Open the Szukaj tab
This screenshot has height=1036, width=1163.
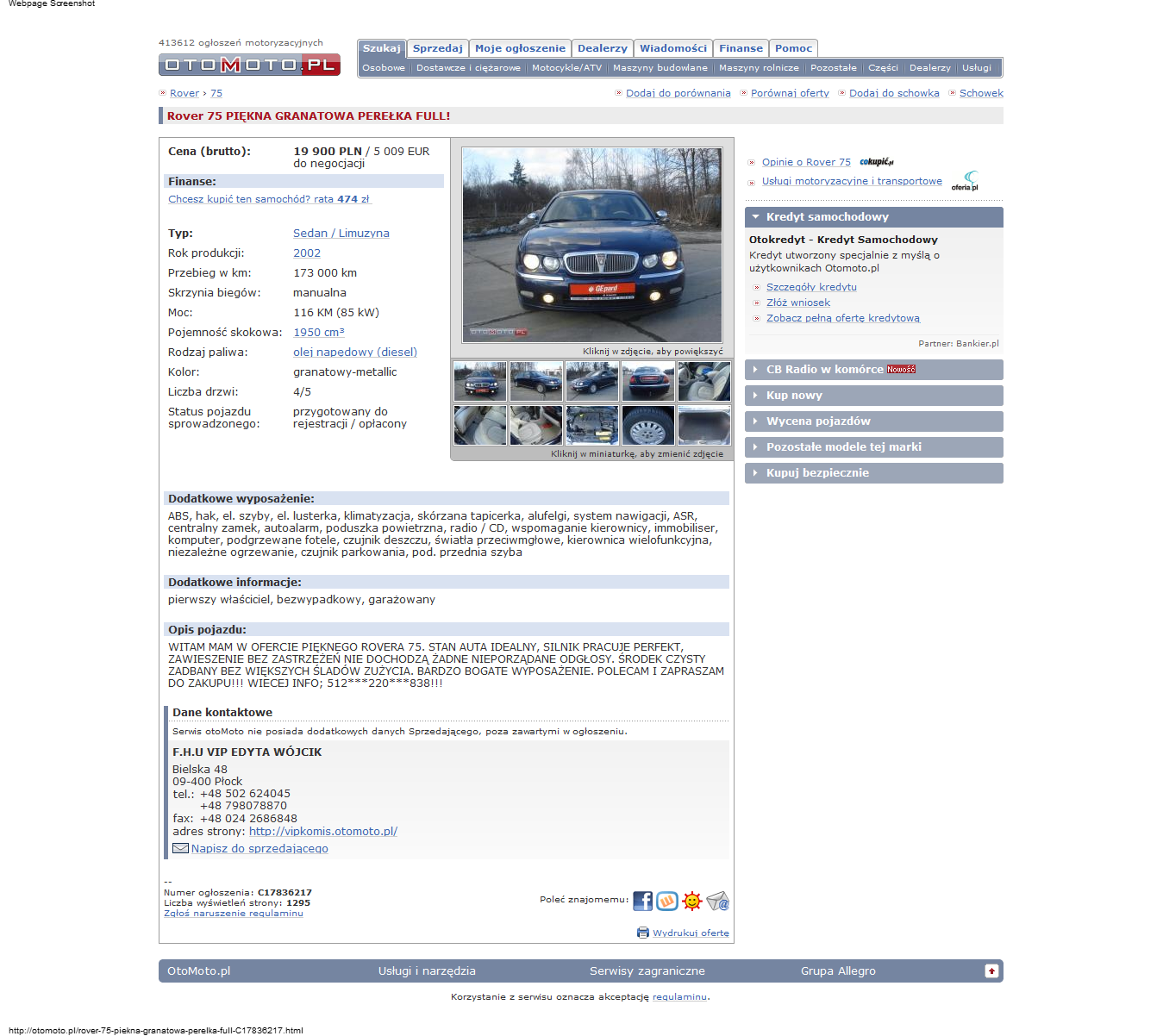[381, 48]
